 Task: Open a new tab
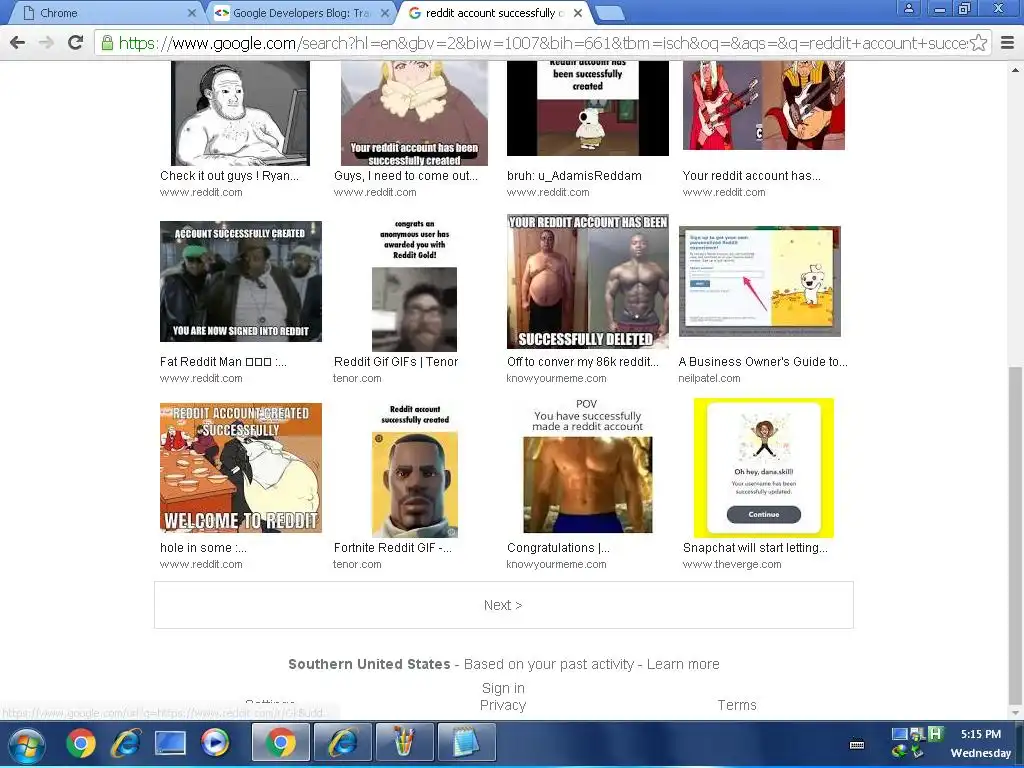coord(611,13)
